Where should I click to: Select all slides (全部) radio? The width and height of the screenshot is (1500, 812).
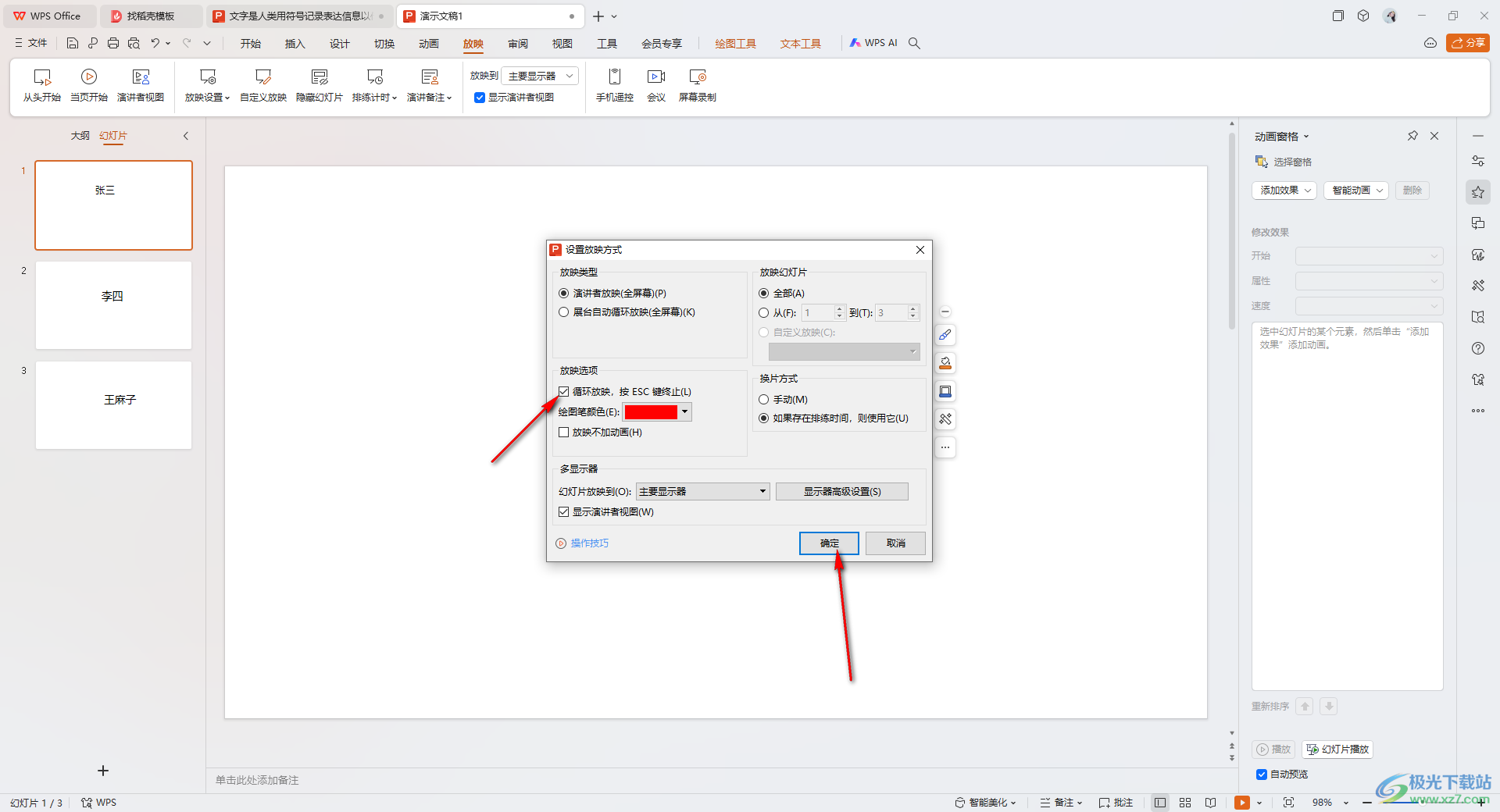[764, 294]
